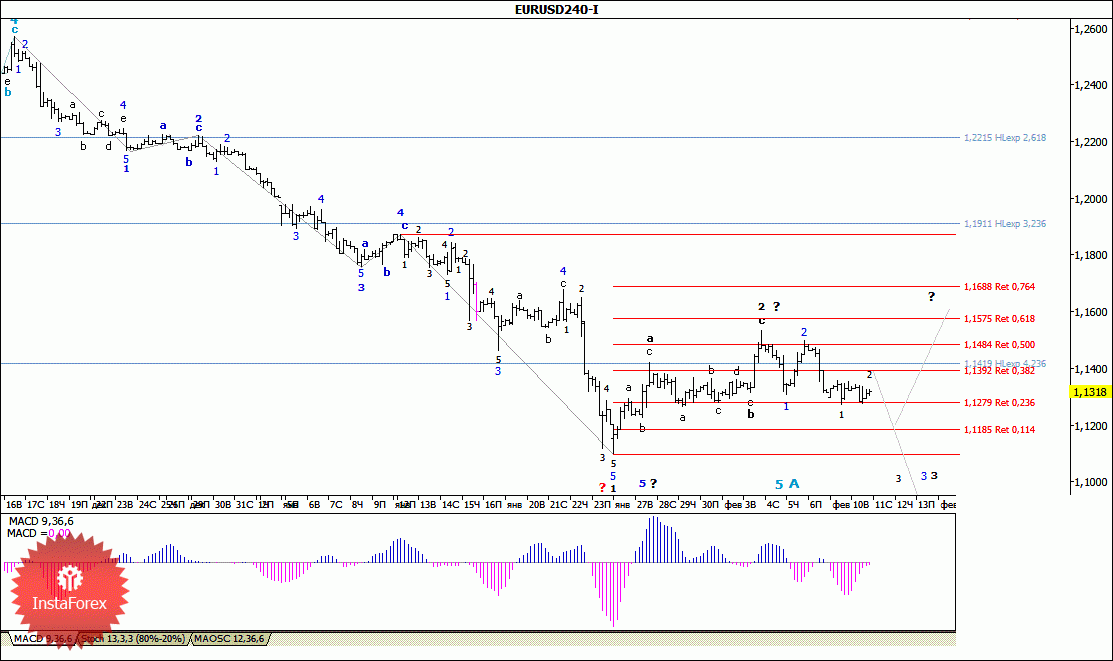
Task: Click the yellow 1,1318 current price label
Action: (x=1090, y=392)
